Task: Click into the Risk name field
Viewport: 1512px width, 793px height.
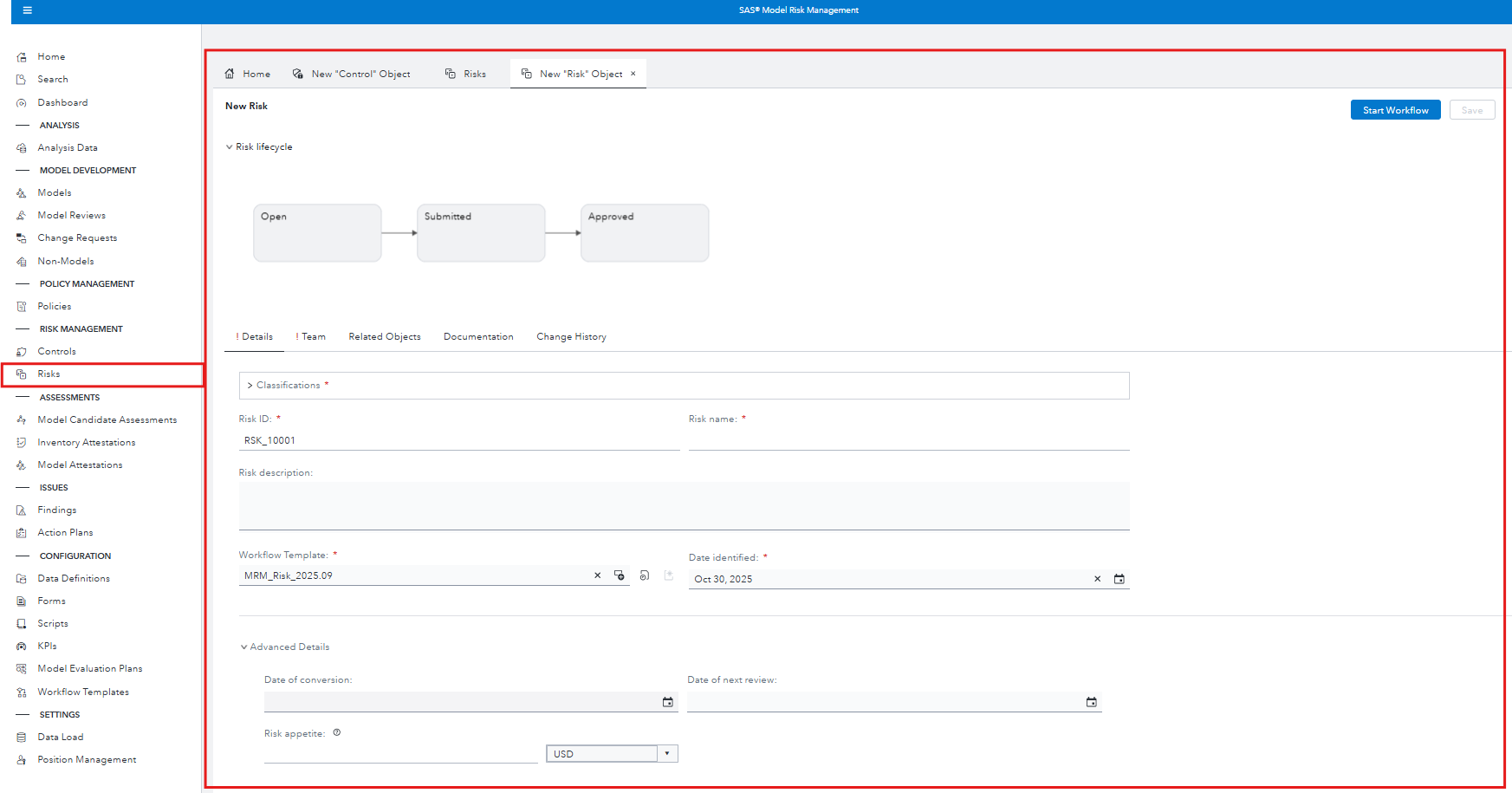Action: pos(909,440)
